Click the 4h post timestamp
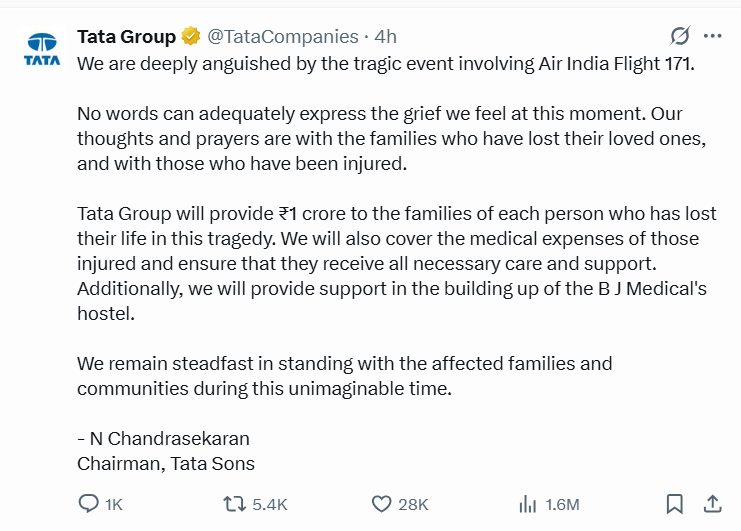Image resolution: width=741 pixels, height=531 pixels. (385, 36)
